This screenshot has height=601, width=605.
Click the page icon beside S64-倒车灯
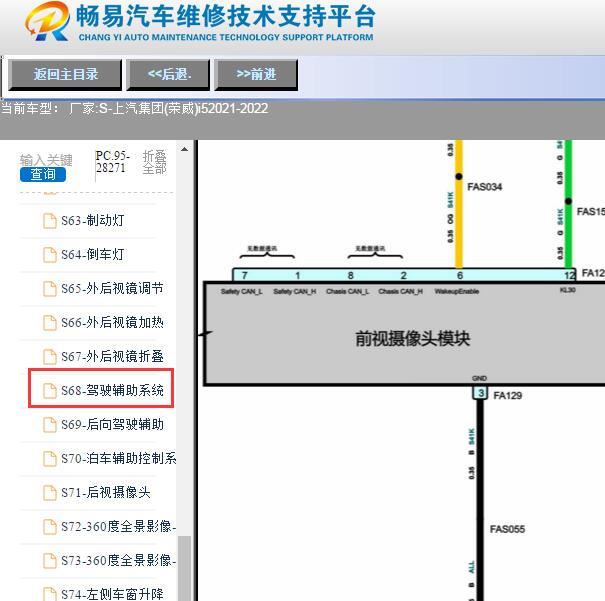49,255
